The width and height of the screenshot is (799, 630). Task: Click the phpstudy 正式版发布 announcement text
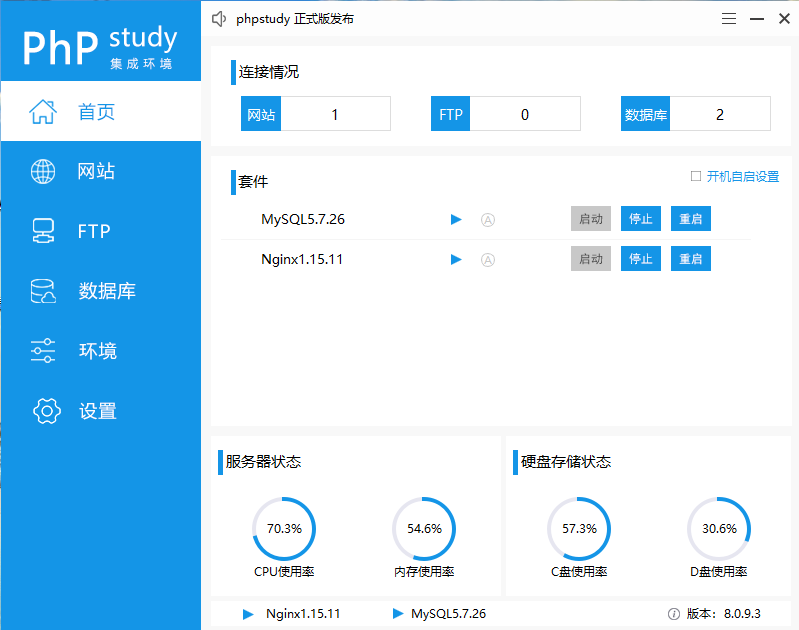(295, 19)
